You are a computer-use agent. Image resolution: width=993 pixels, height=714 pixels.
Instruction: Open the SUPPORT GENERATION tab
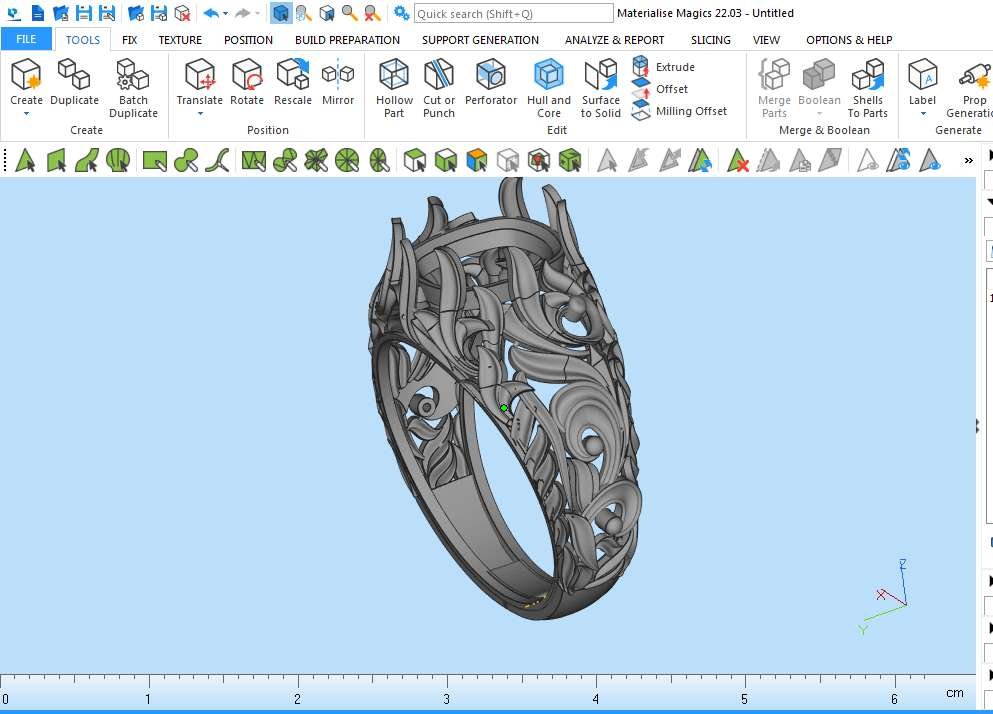480,40
